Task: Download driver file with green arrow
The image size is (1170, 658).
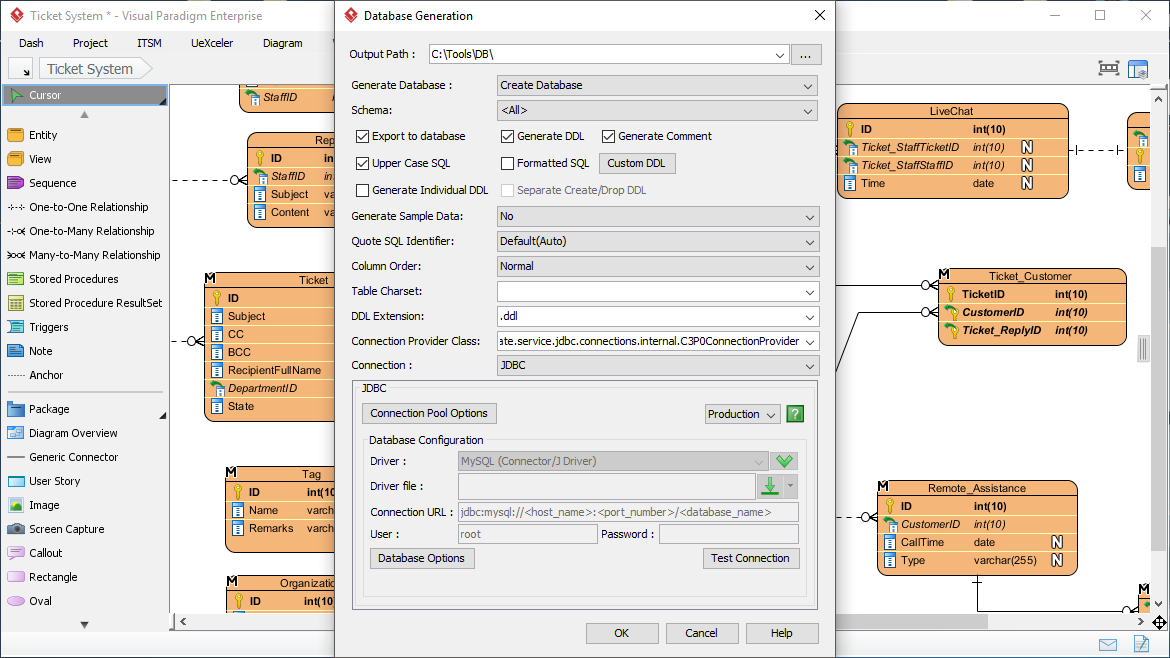Action: pyautogui.click(x=770, y=486)
